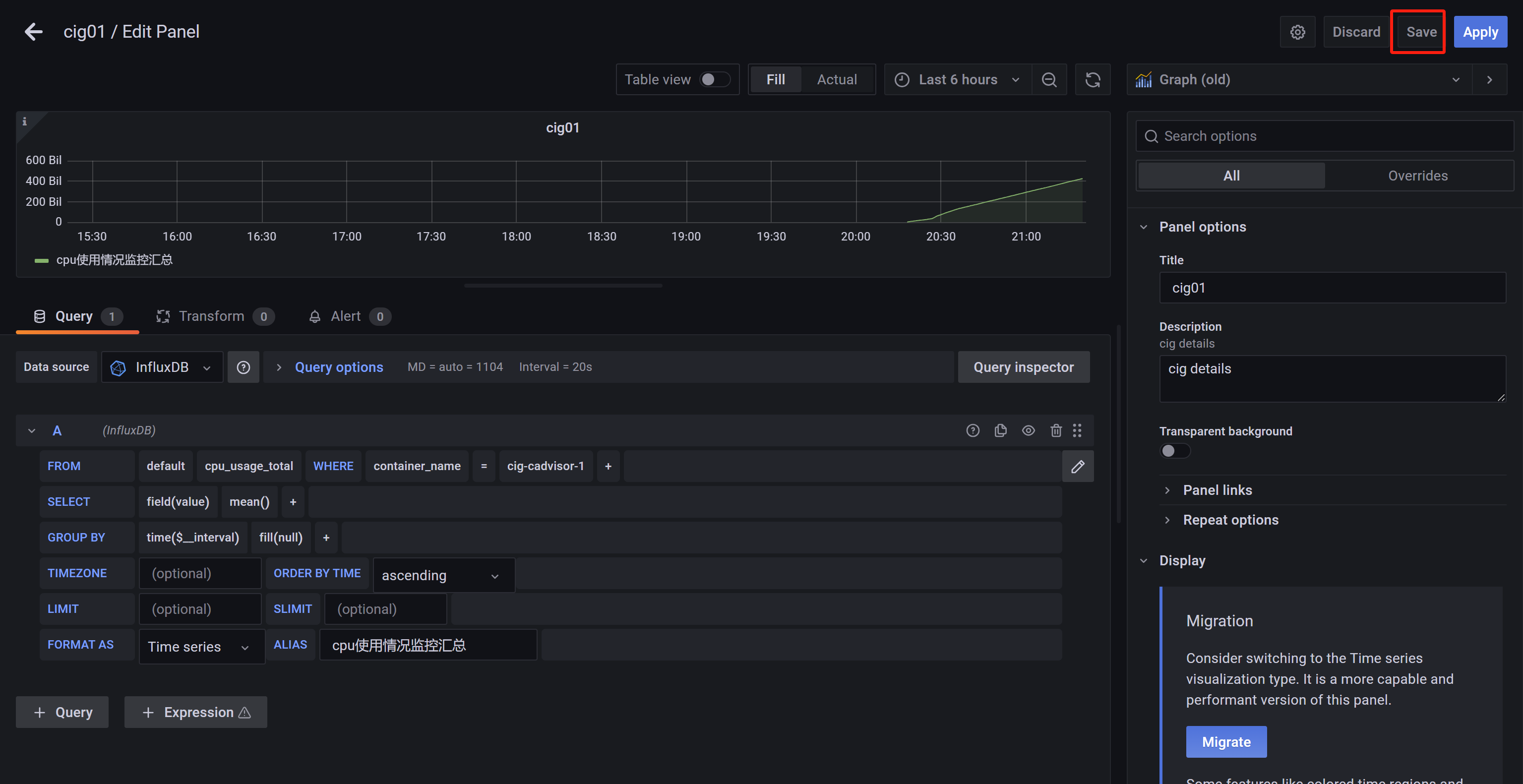
Task: Add a SELECT function plus button
Action: click(x=293, y=502)
